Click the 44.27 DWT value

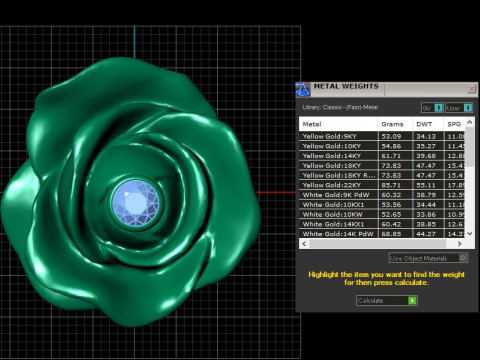426,234
